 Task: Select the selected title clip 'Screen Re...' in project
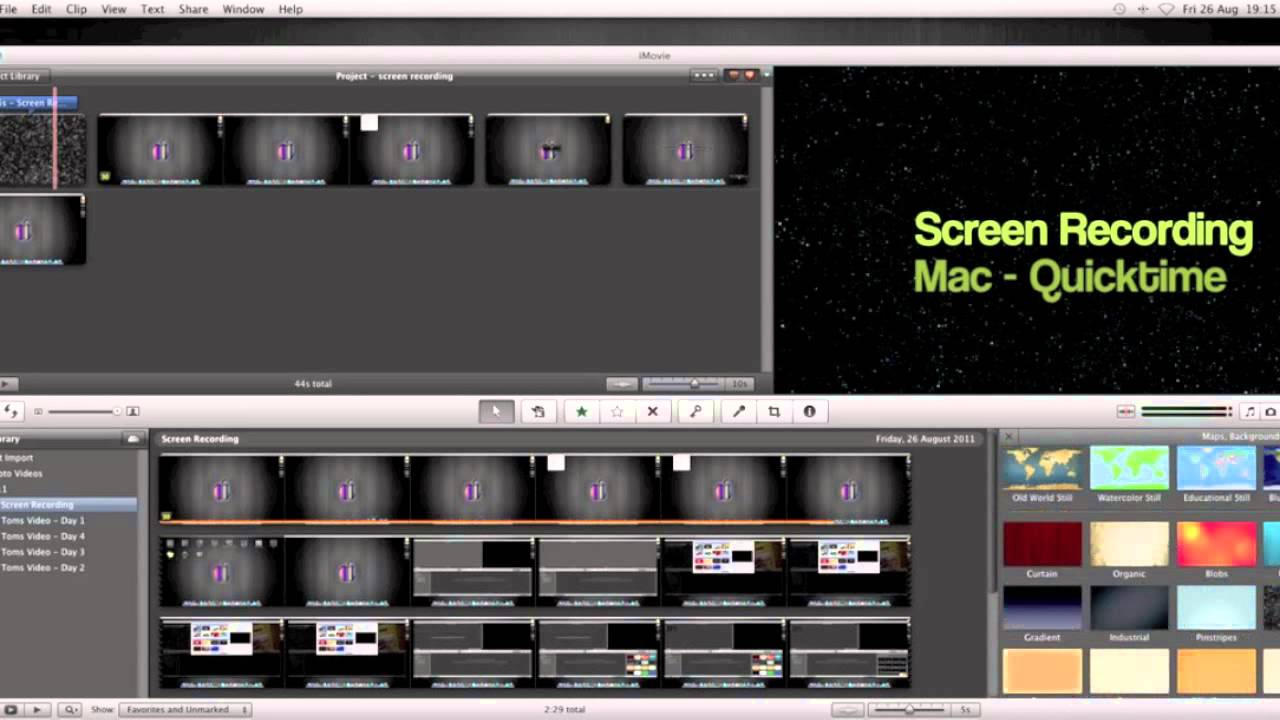(x=38, y=102)
